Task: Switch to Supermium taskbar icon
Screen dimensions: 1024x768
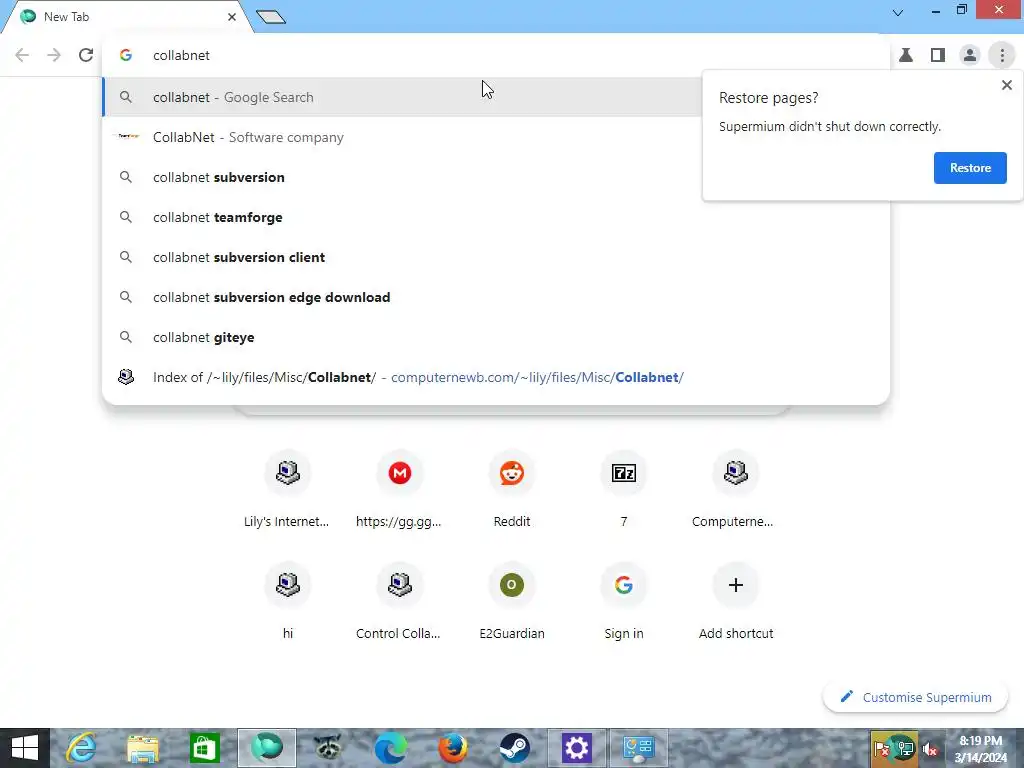Action: coord(266,748)
